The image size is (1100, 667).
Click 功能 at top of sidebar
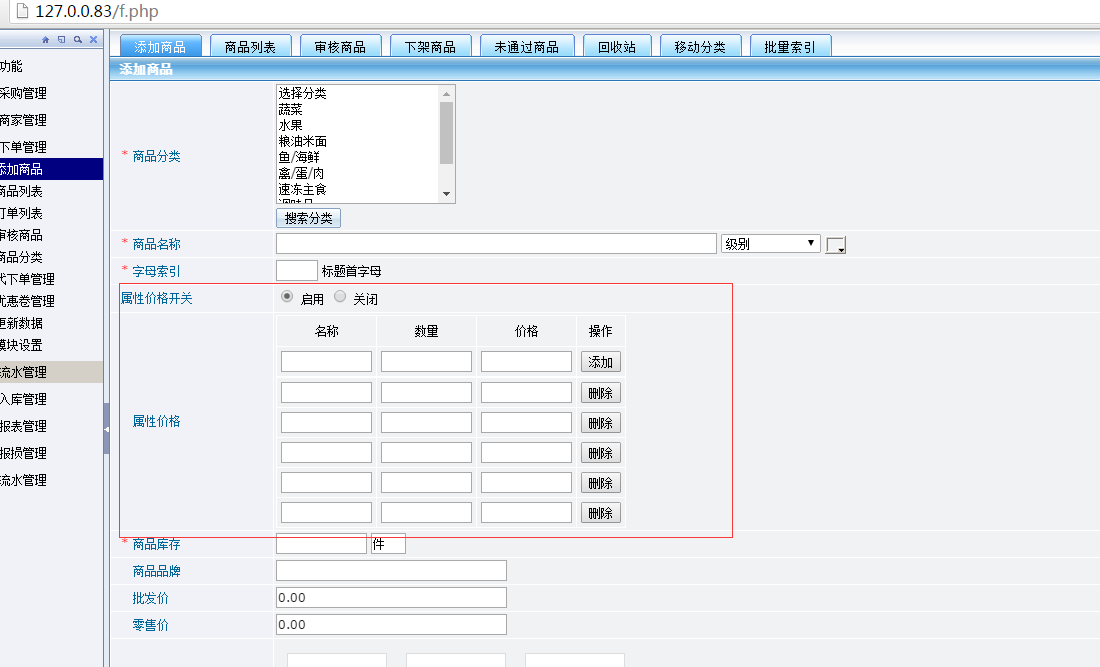[x=11, y=67]
